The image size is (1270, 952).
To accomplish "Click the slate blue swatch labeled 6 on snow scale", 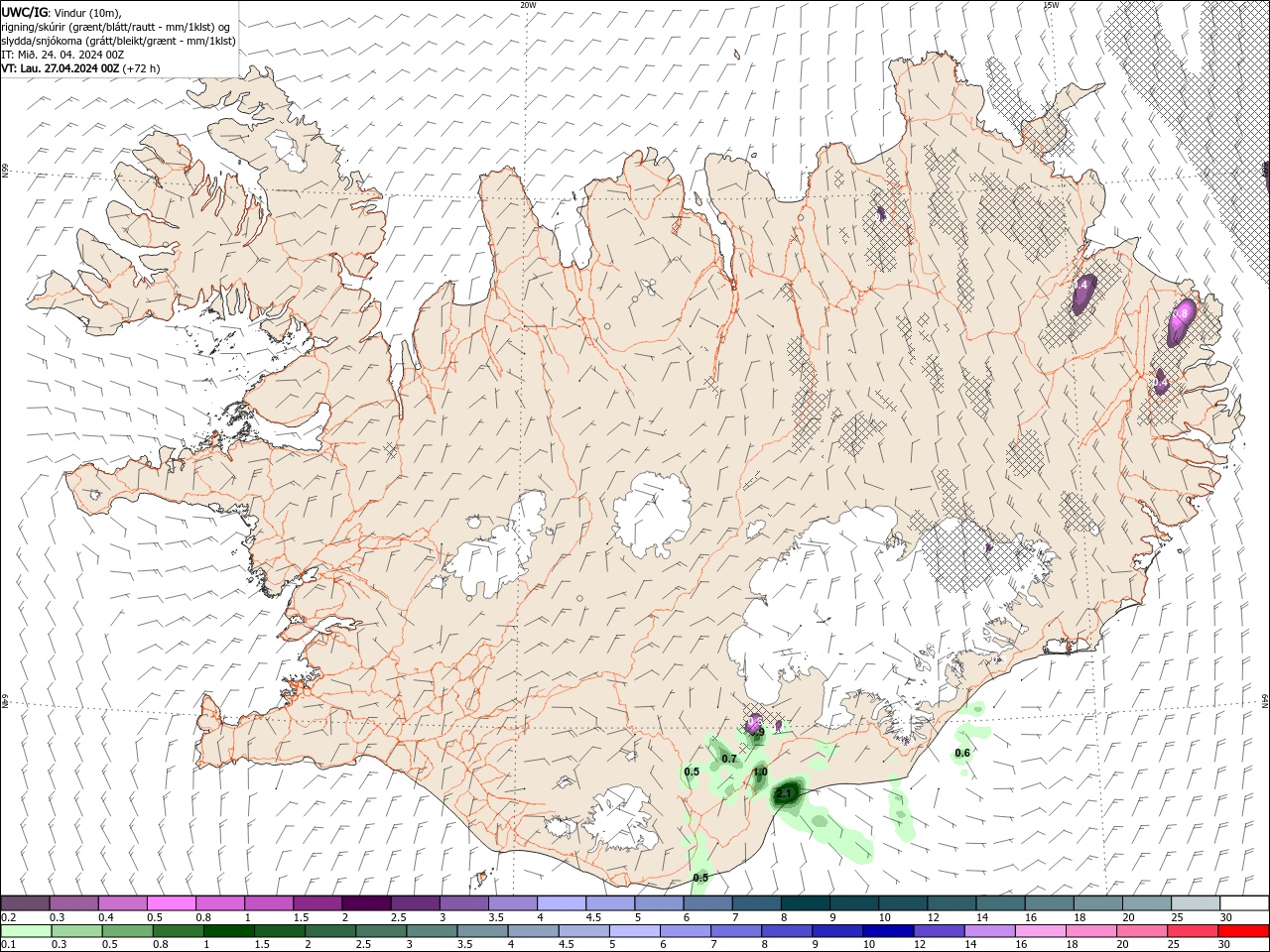I will point(708,902).
